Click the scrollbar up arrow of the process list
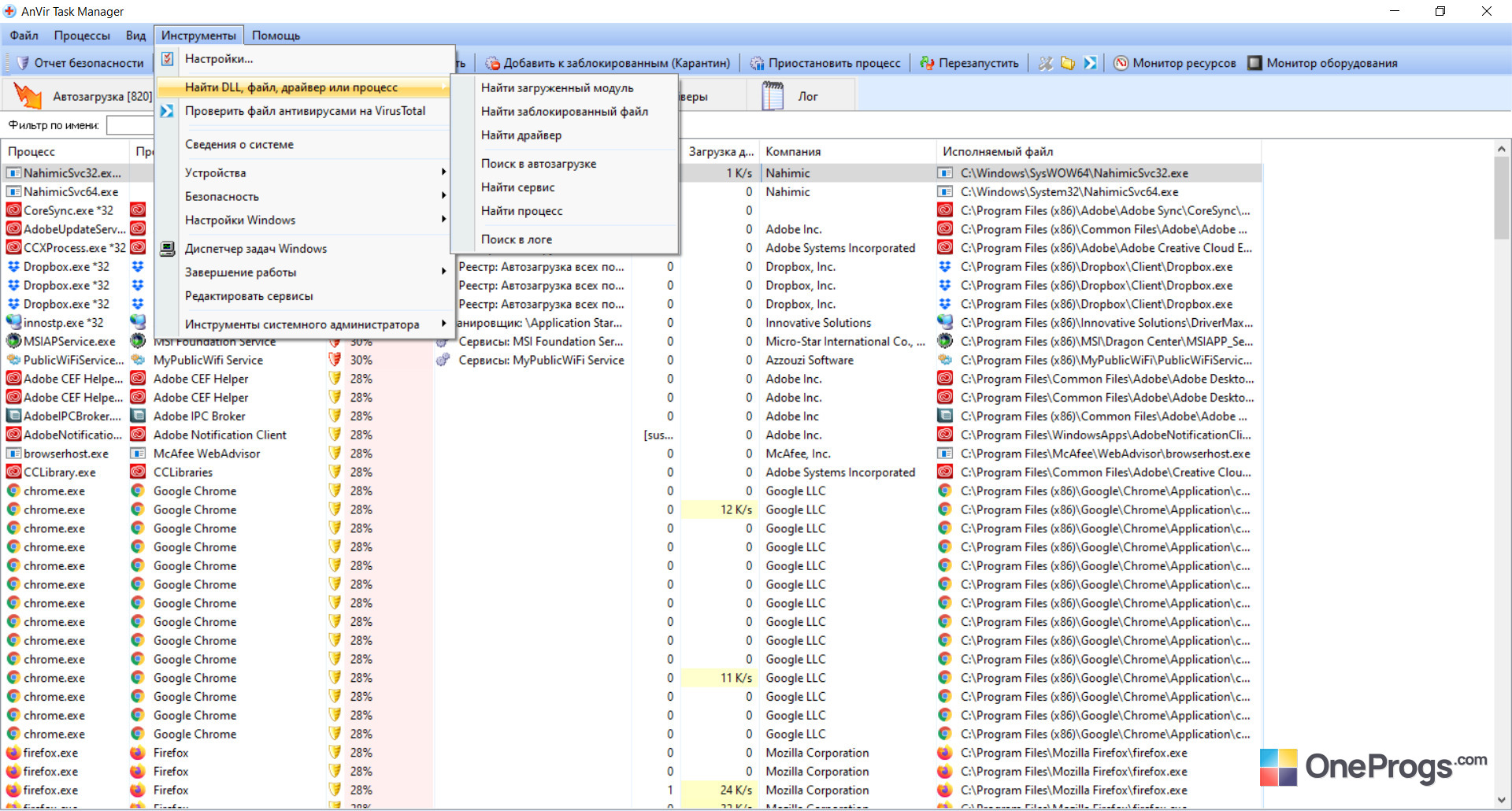 tap(1502, 149)
